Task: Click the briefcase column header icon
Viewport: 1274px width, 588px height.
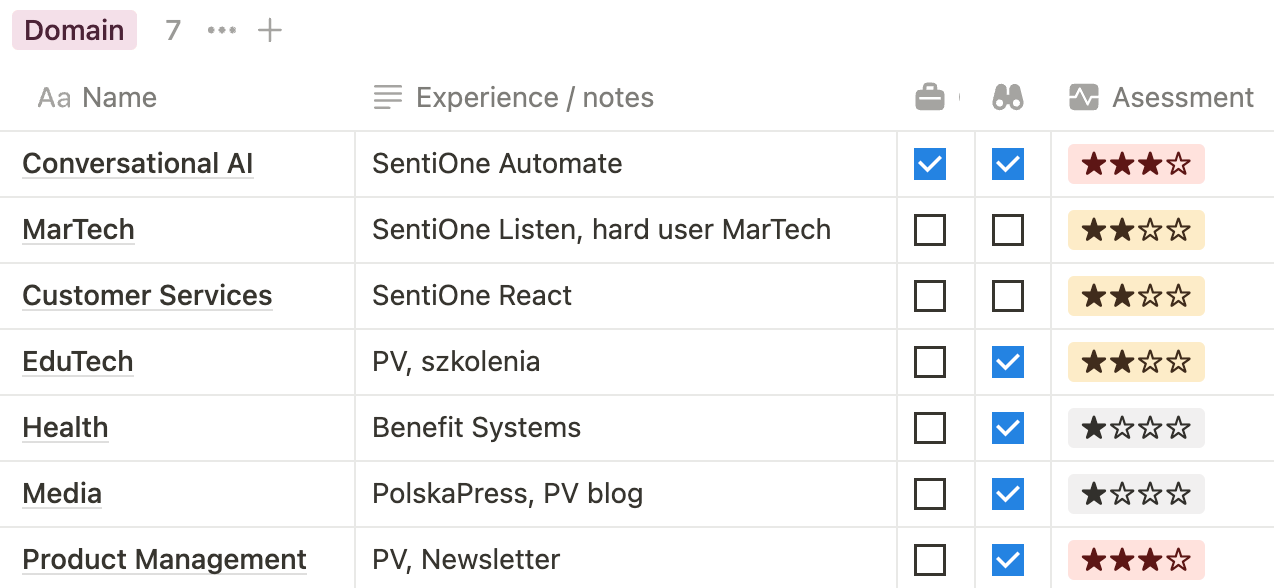Action: (x=930, y=97)
